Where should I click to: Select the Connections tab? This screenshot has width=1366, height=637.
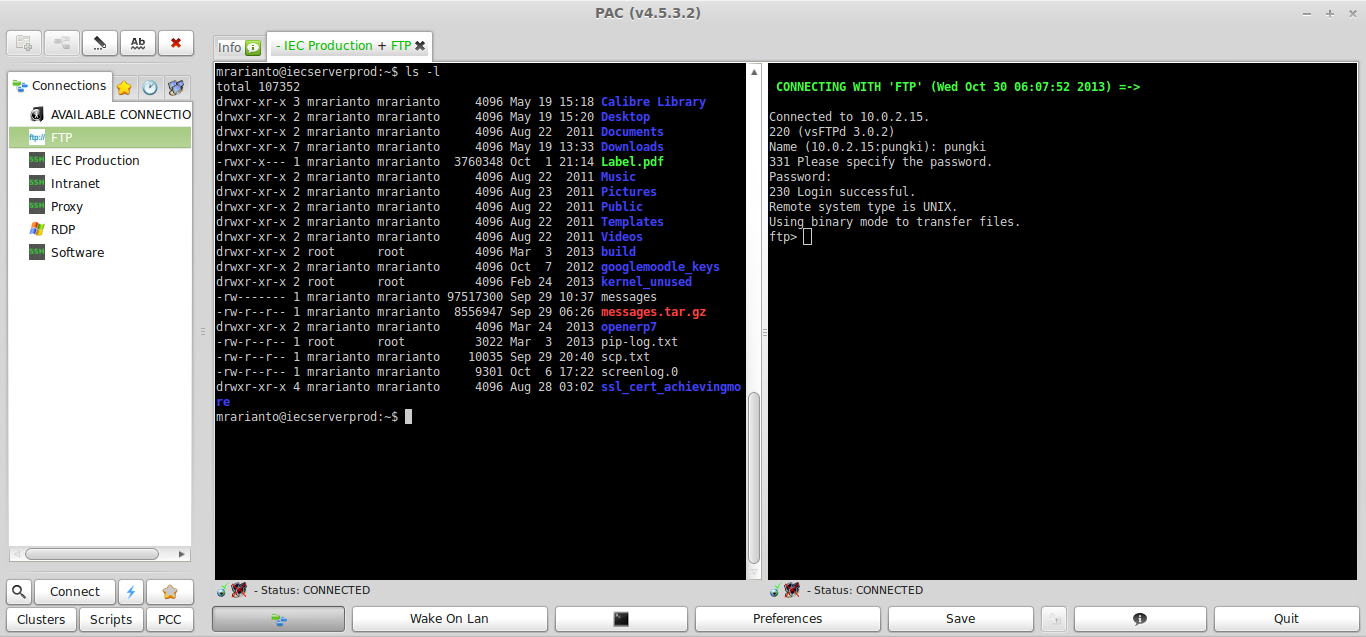point(59,86)
